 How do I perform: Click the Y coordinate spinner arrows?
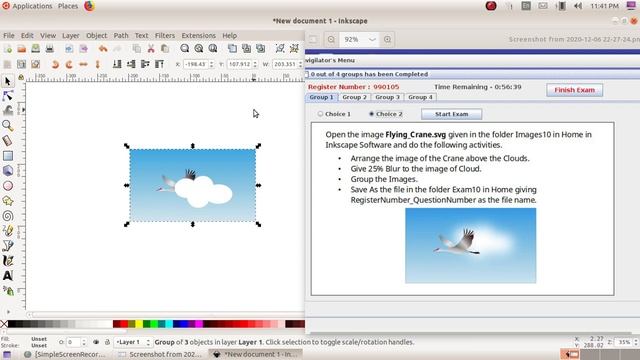[255, 64]
